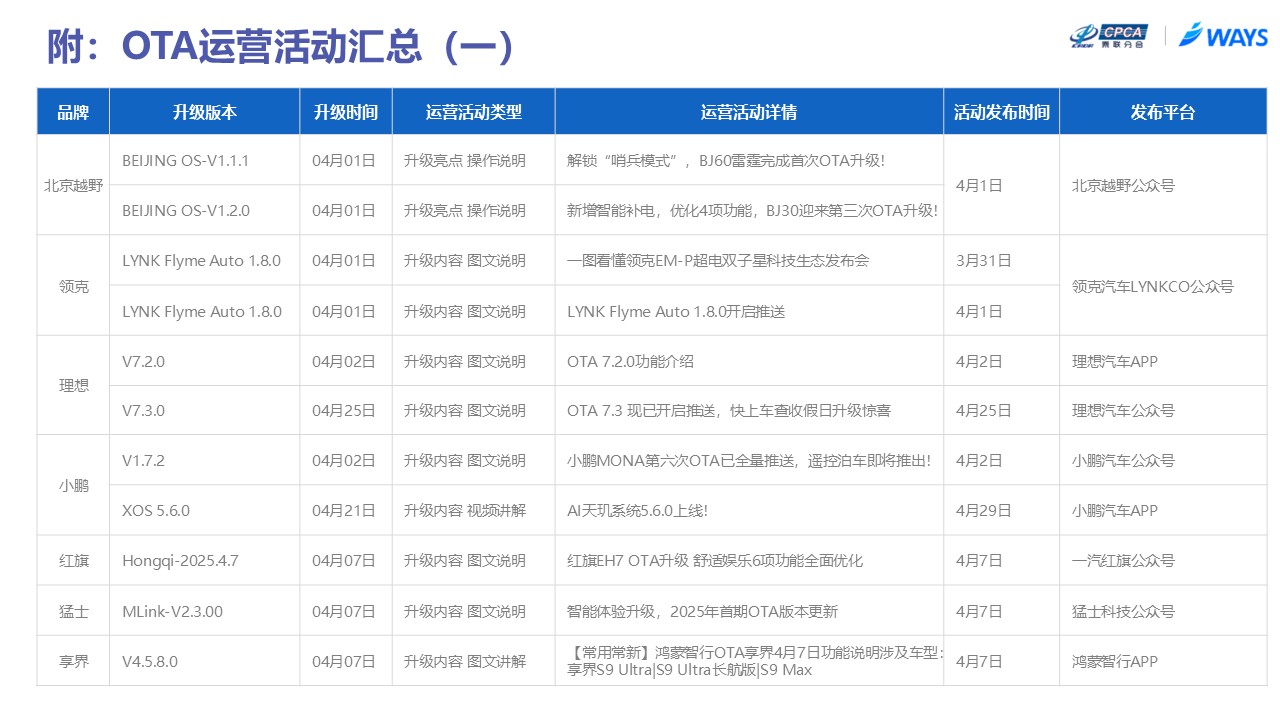This screenshot has width=1280, height=720.
Task: Click the 活动发布时间 column header
Action: coord(1001,112)
